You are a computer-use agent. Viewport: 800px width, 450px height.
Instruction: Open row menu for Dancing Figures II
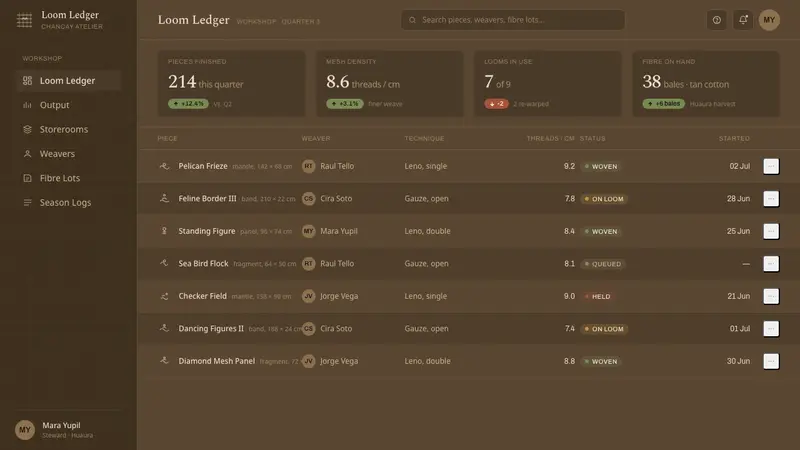click(771, 329)
